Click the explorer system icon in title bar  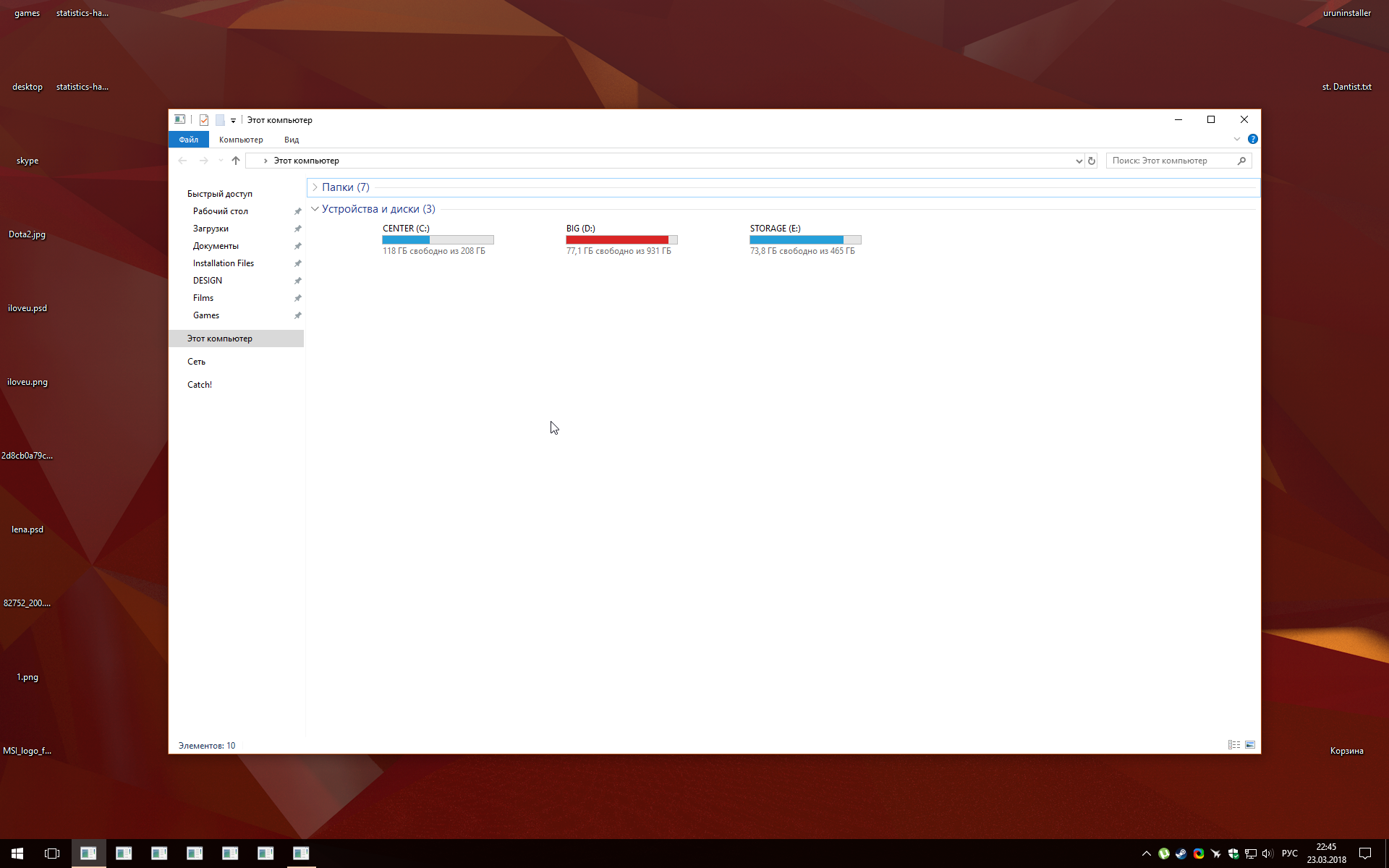click(x=180, y=119)
